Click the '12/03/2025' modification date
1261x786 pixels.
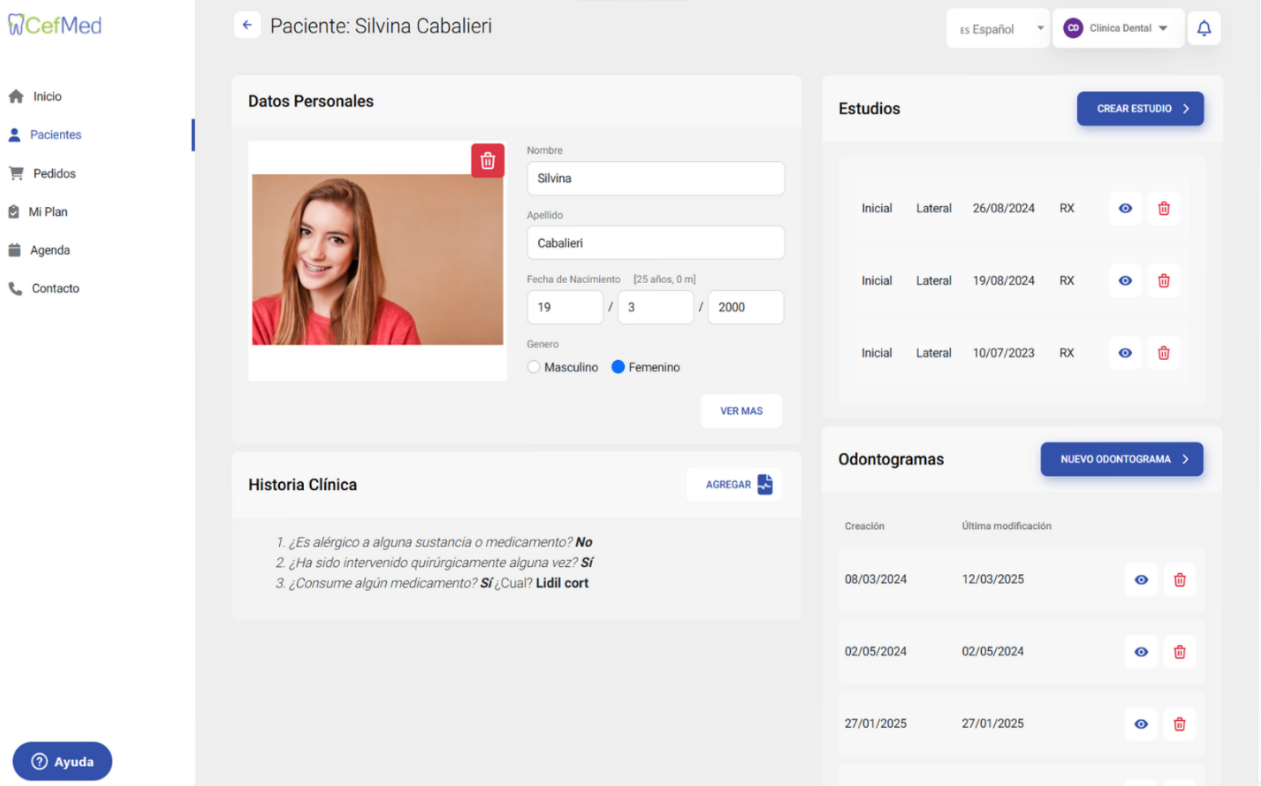(993, 579)
